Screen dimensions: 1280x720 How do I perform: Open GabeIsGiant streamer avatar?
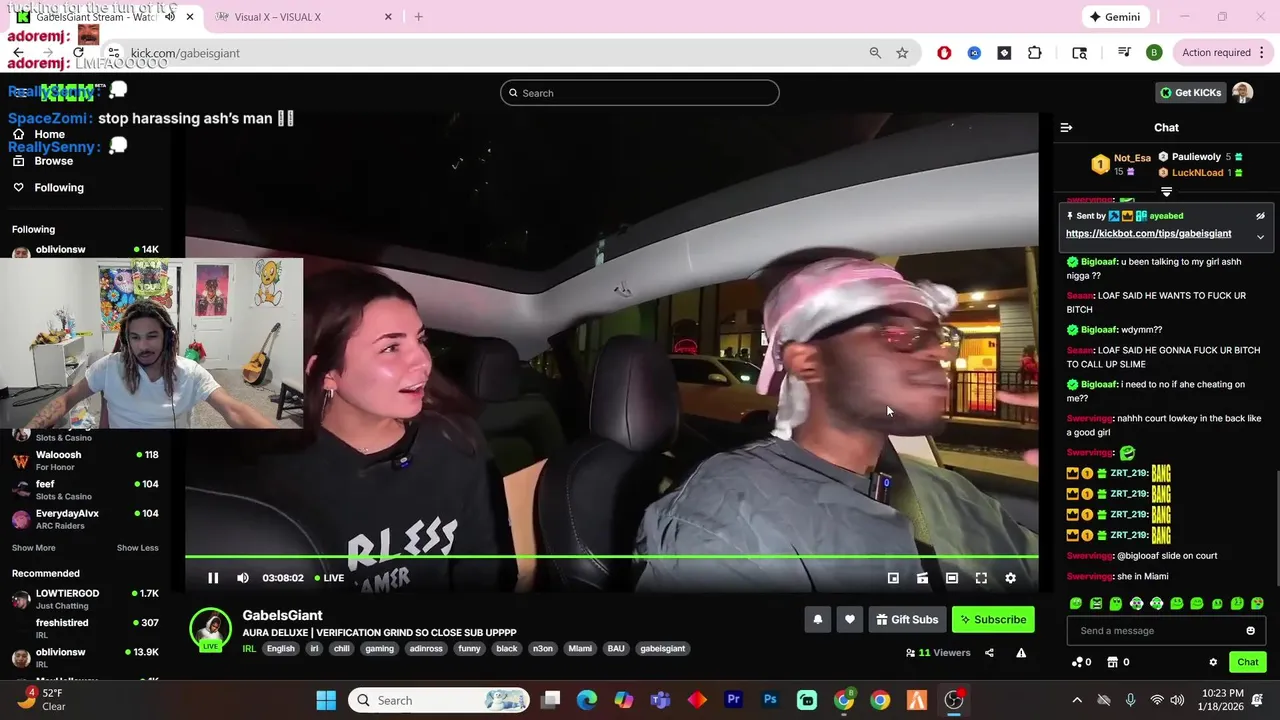point(210,628)
